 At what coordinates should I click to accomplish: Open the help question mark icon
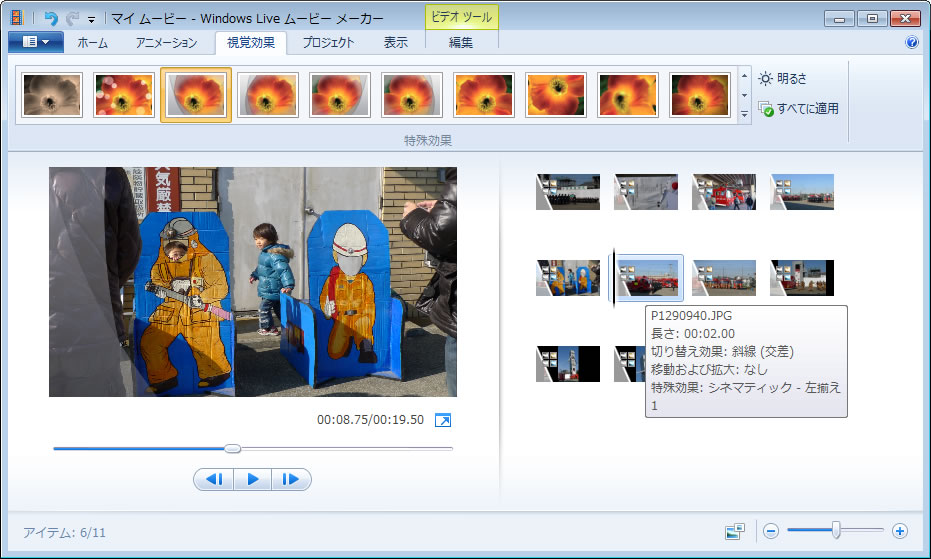[912, 43]
